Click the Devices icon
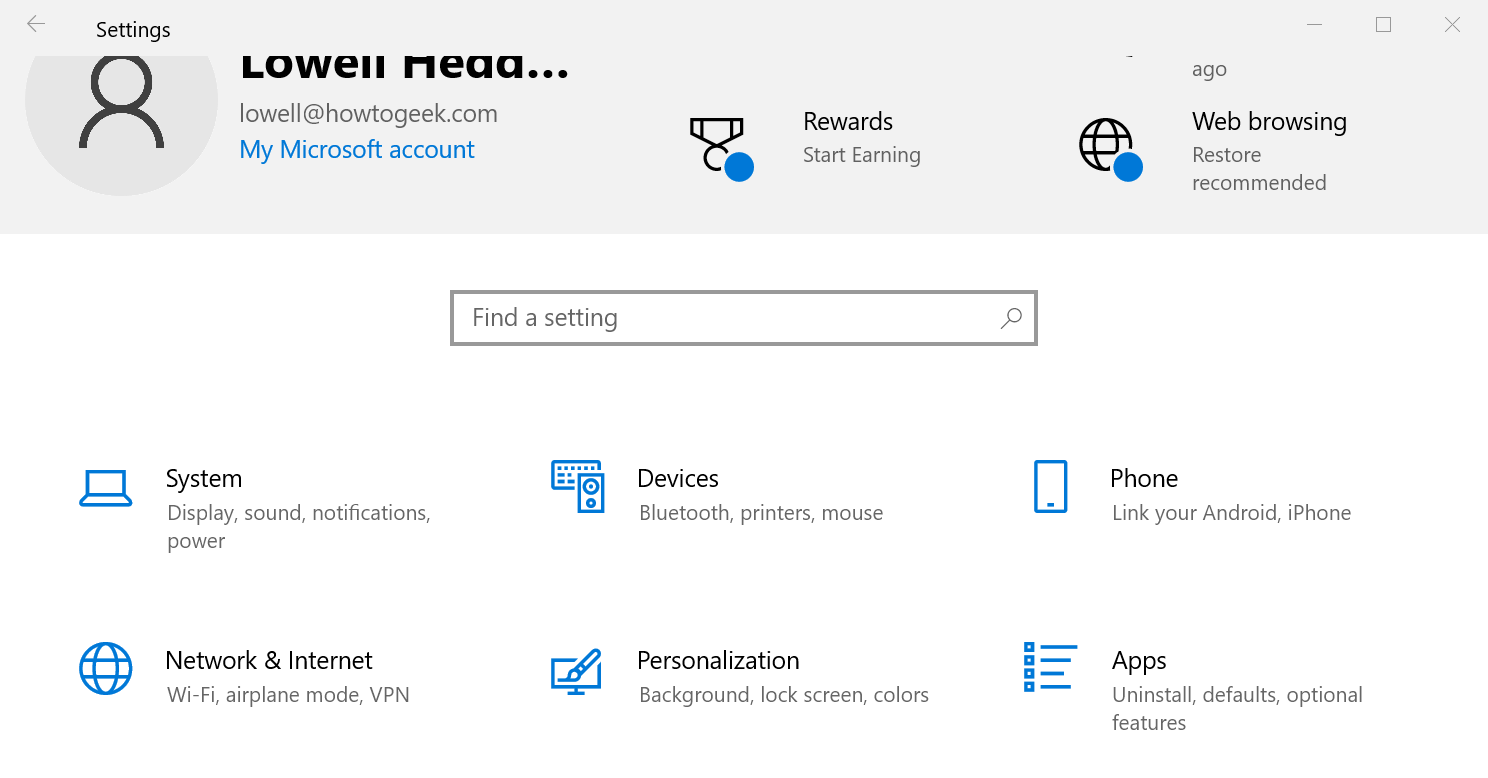 (x=578, y=488)
